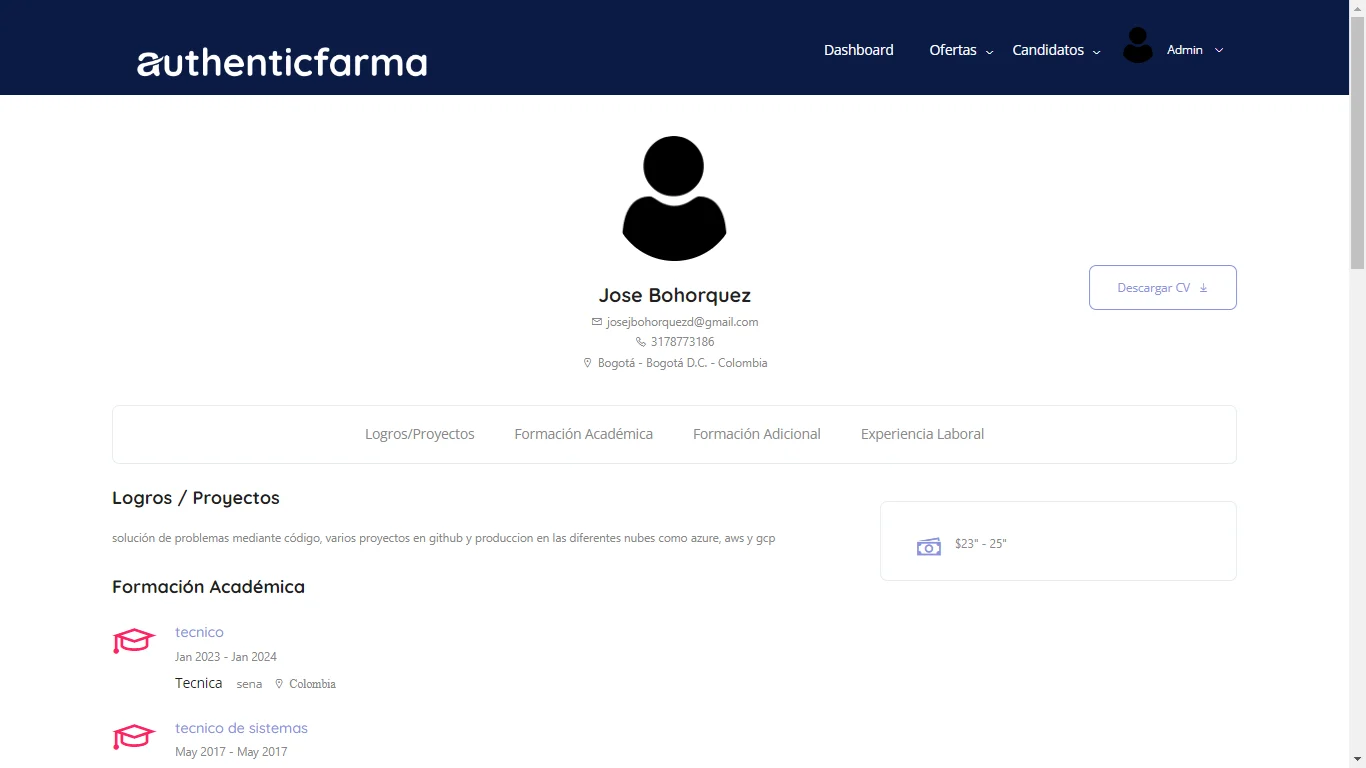Select the Experiencia Laboral tab
The height and width of the screenshot is (768, 1366).
[922, 433]
